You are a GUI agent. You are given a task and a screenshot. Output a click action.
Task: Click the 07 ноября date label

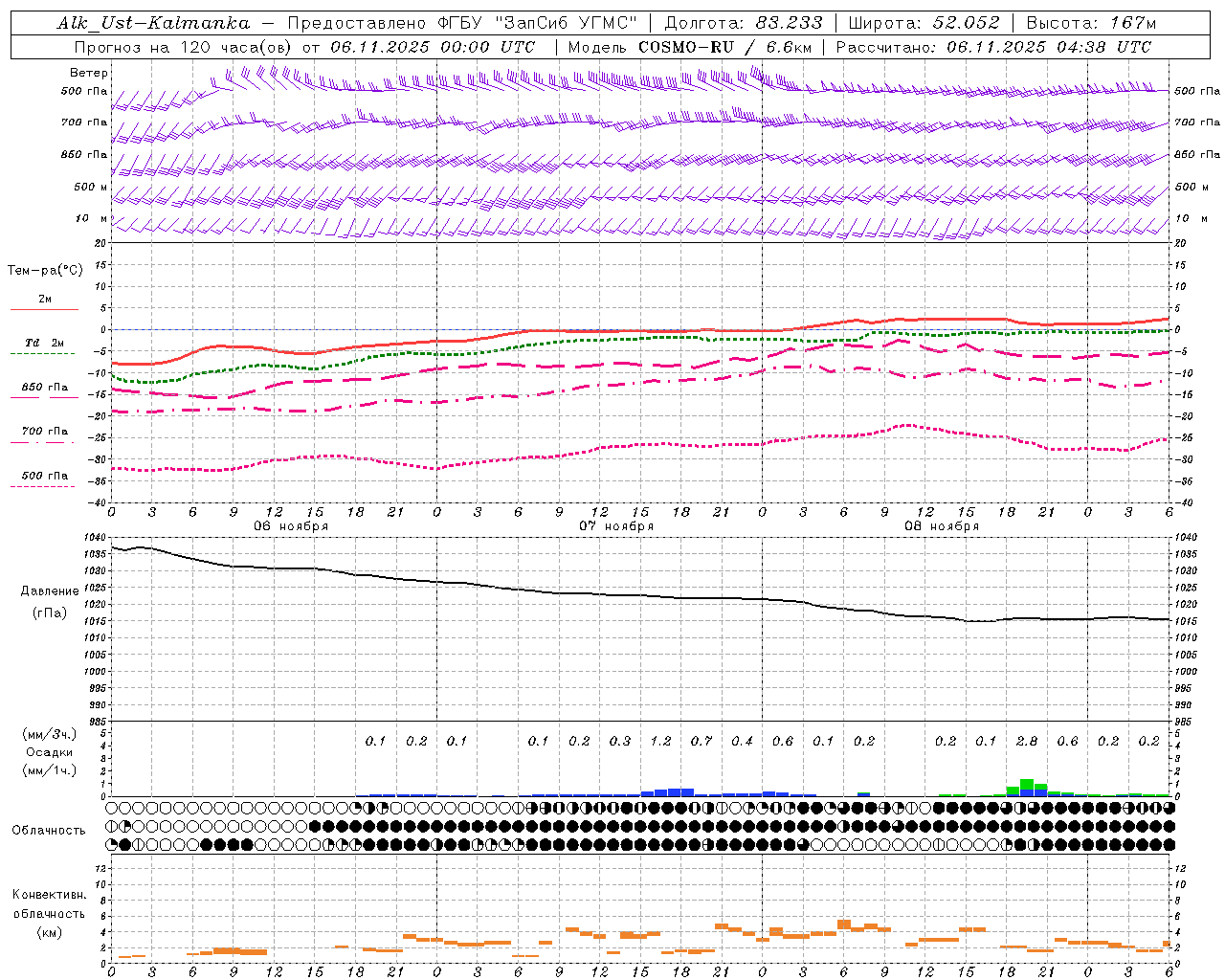point(616,526)
